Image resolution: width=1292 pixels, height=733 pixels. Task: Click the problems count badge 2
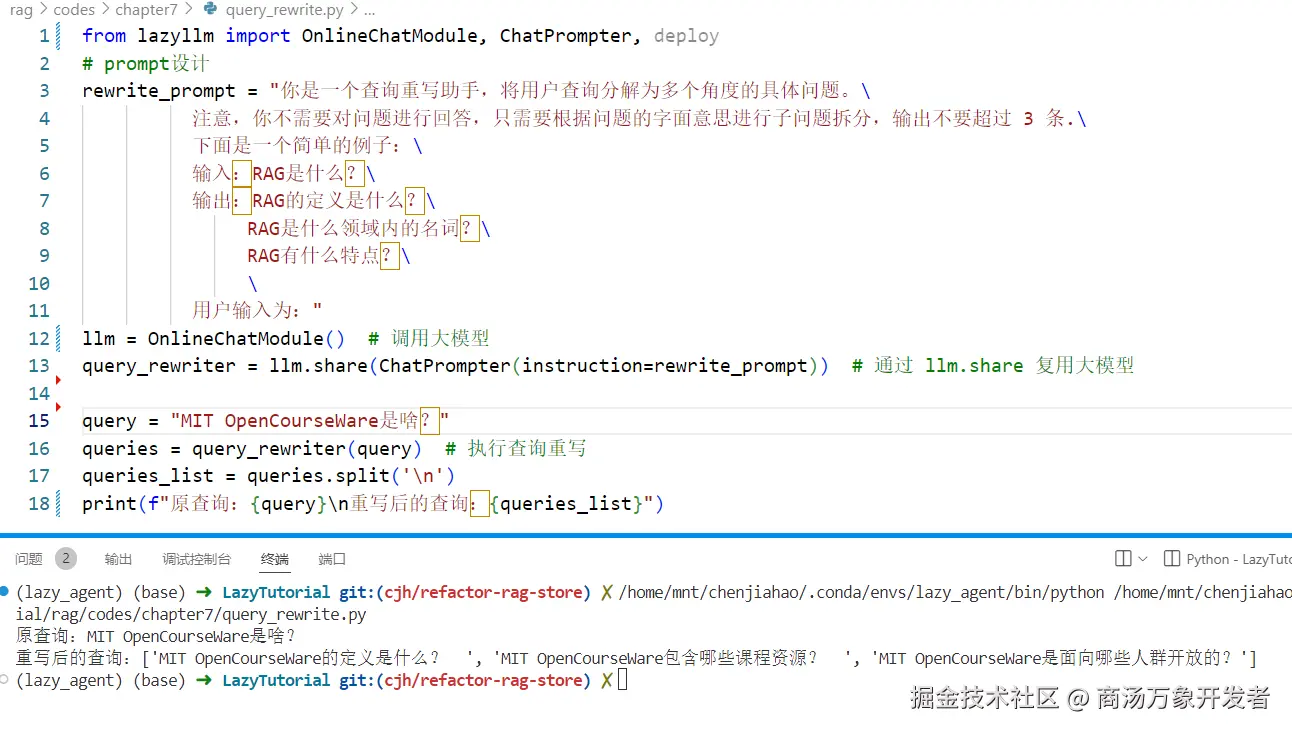point(66,558)
